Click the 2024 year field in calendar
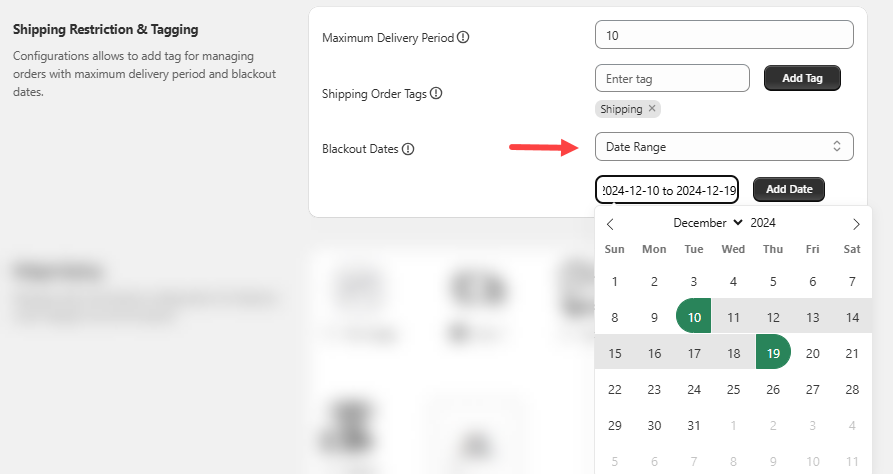Screen dimensions: 893x474 [763, 223]
